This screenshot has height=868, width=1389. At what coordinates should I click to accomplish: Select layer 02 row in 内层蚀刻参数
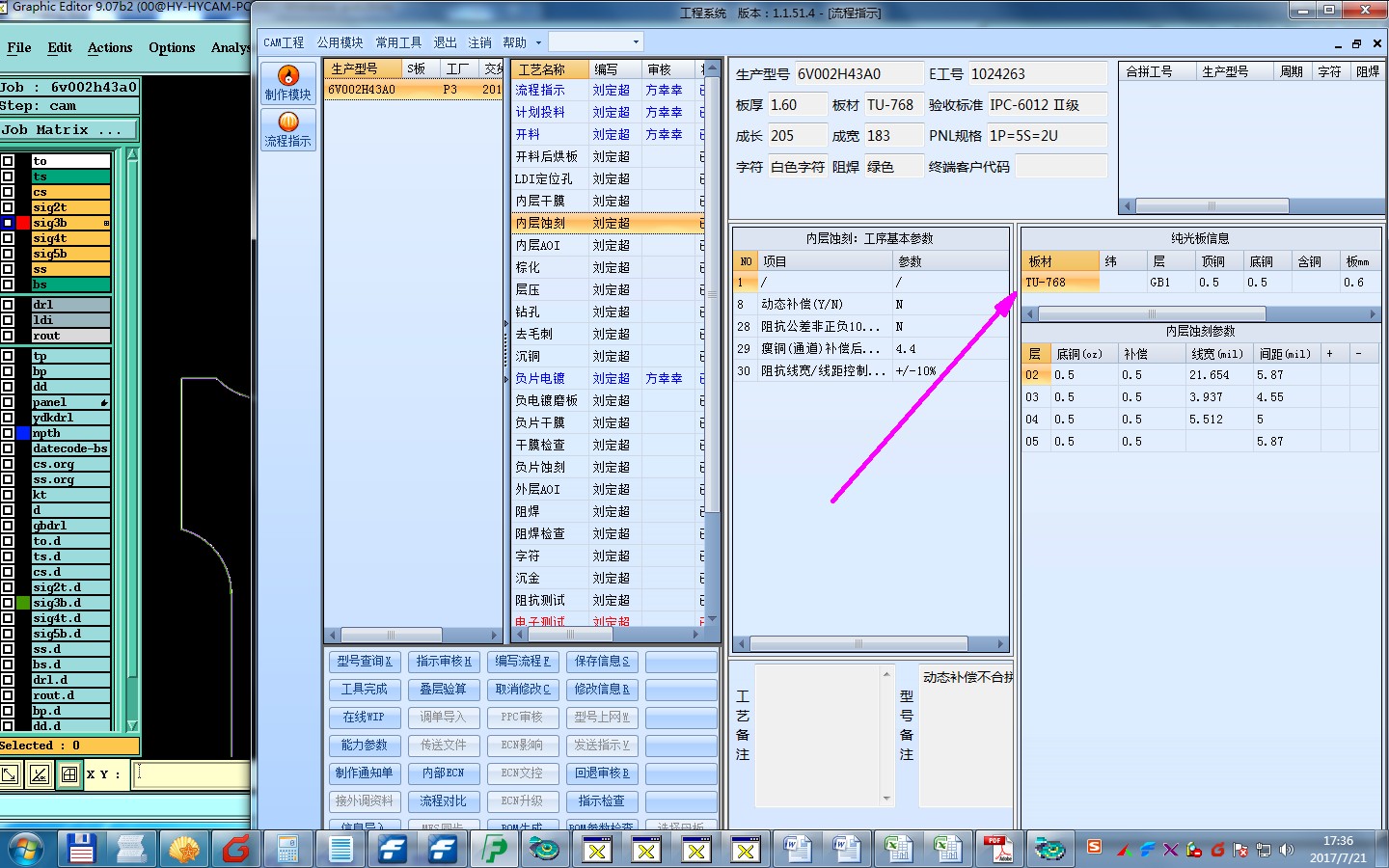[1201, 375]
